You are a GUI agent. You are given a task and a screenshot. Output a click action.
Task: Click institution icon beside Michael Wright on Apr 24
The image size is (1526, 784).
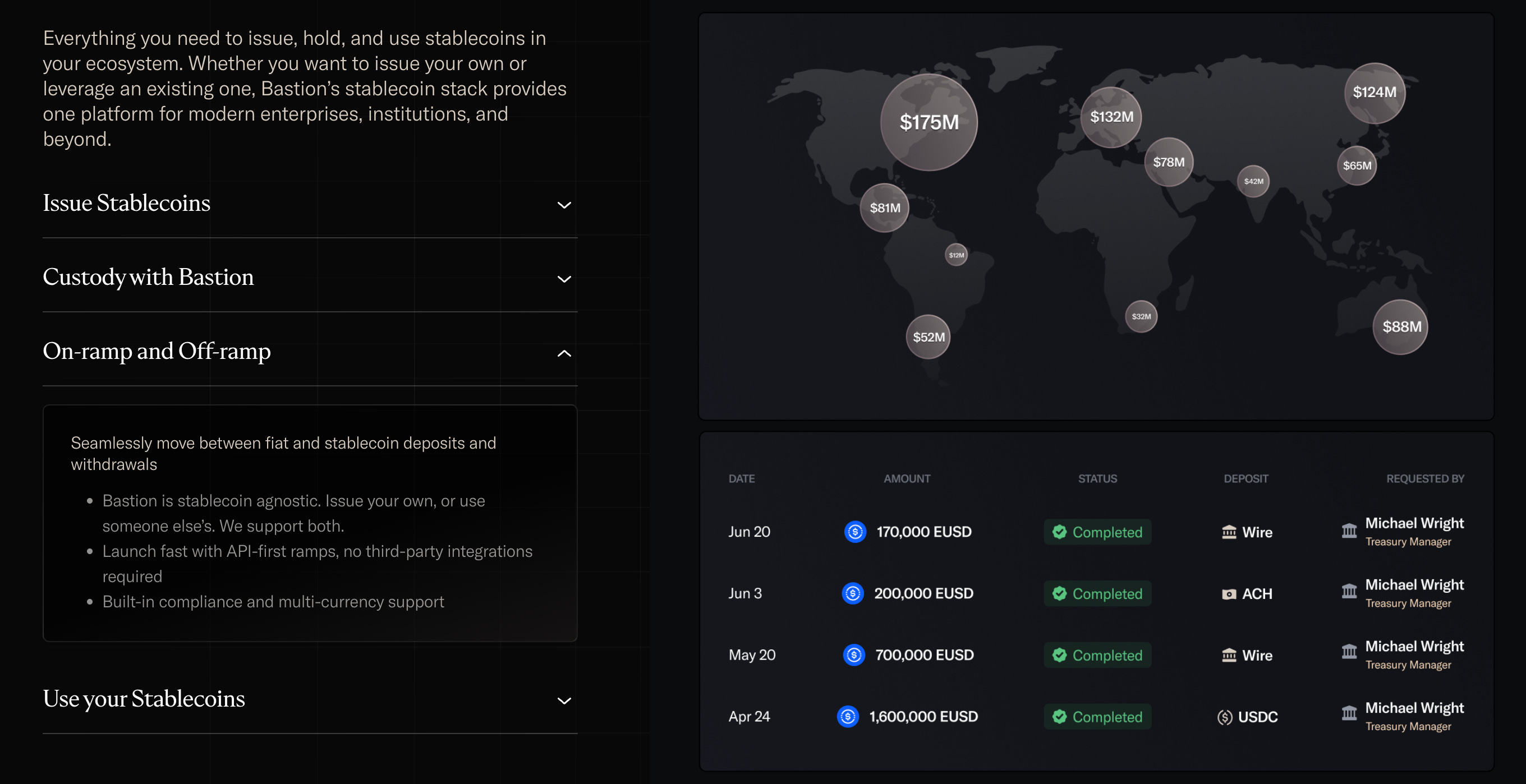click(x=1349, y=712)
